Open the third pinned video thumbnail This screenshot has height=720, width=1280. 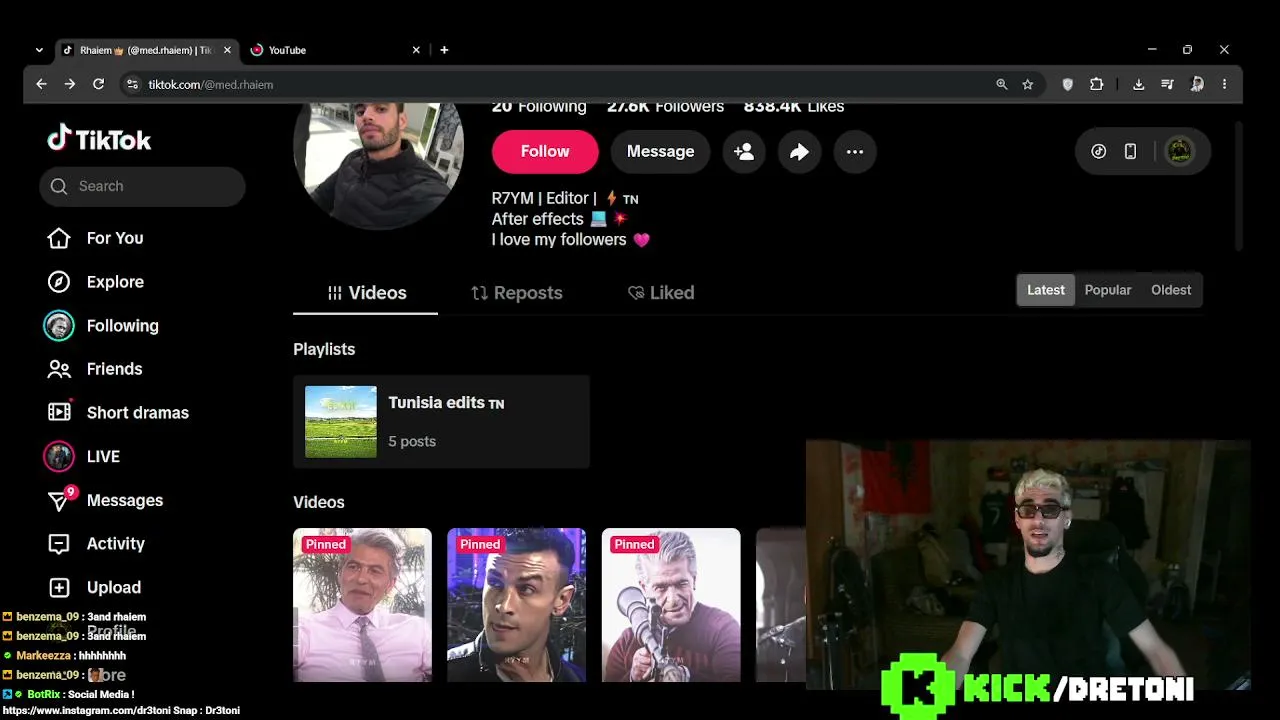pyautogui.click(x=671, y=605)
